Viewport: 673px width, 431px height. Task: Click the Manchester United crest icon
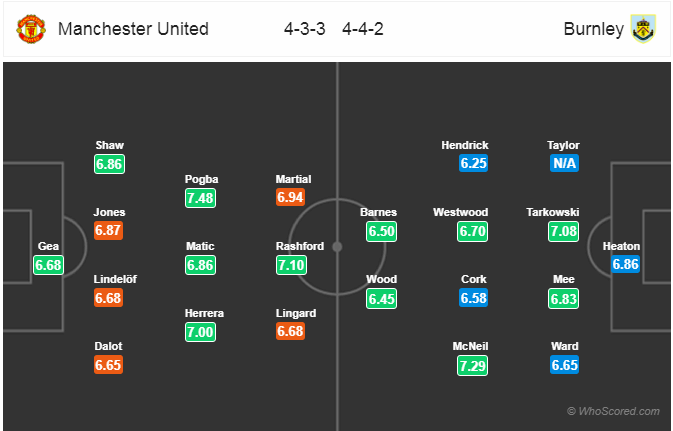click(x=31, y=29)
